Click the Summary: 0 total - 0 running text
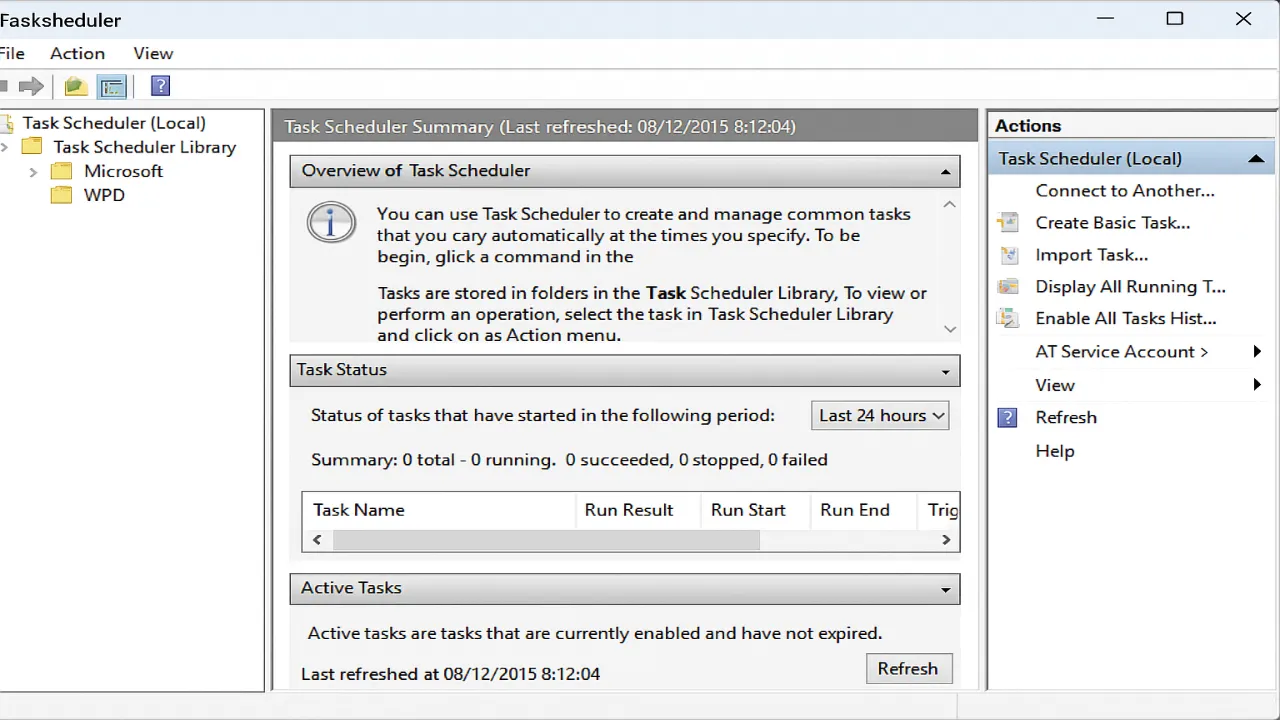The height and width of the screenshot is (720, 1280). pos(433,460)
